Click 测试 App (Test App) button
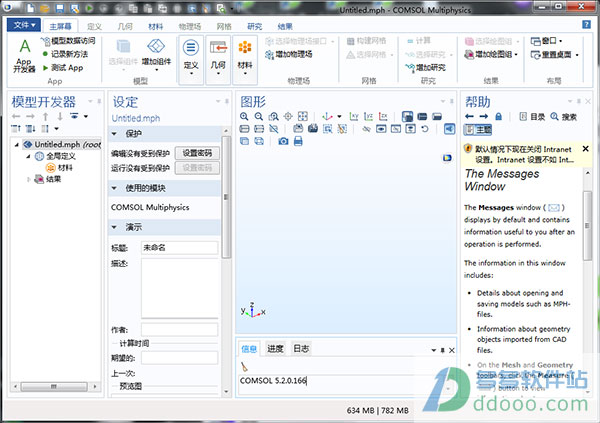The image size is (600, 423). click(63, 68)
